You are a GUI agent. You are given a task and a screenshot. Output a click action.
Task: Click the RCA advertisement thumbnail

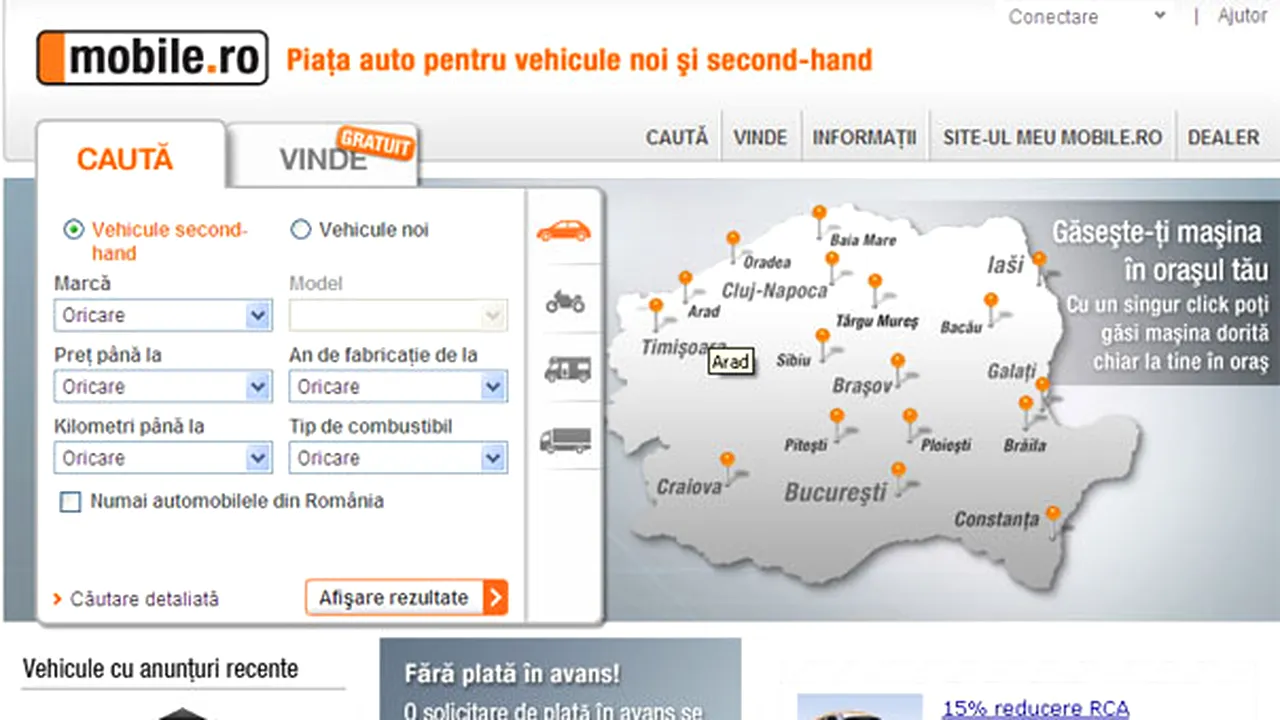pyautogui.click(x=860, y=707)
